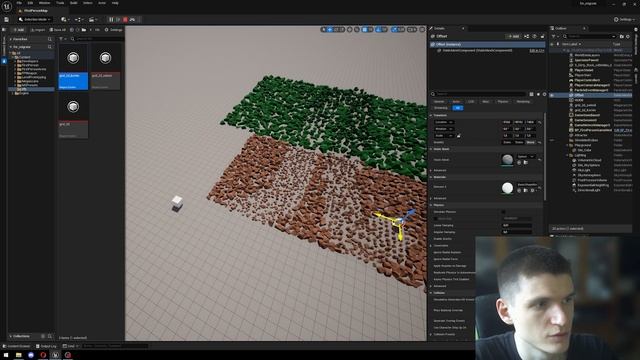Open the Content Drawer

pos(17,346)
